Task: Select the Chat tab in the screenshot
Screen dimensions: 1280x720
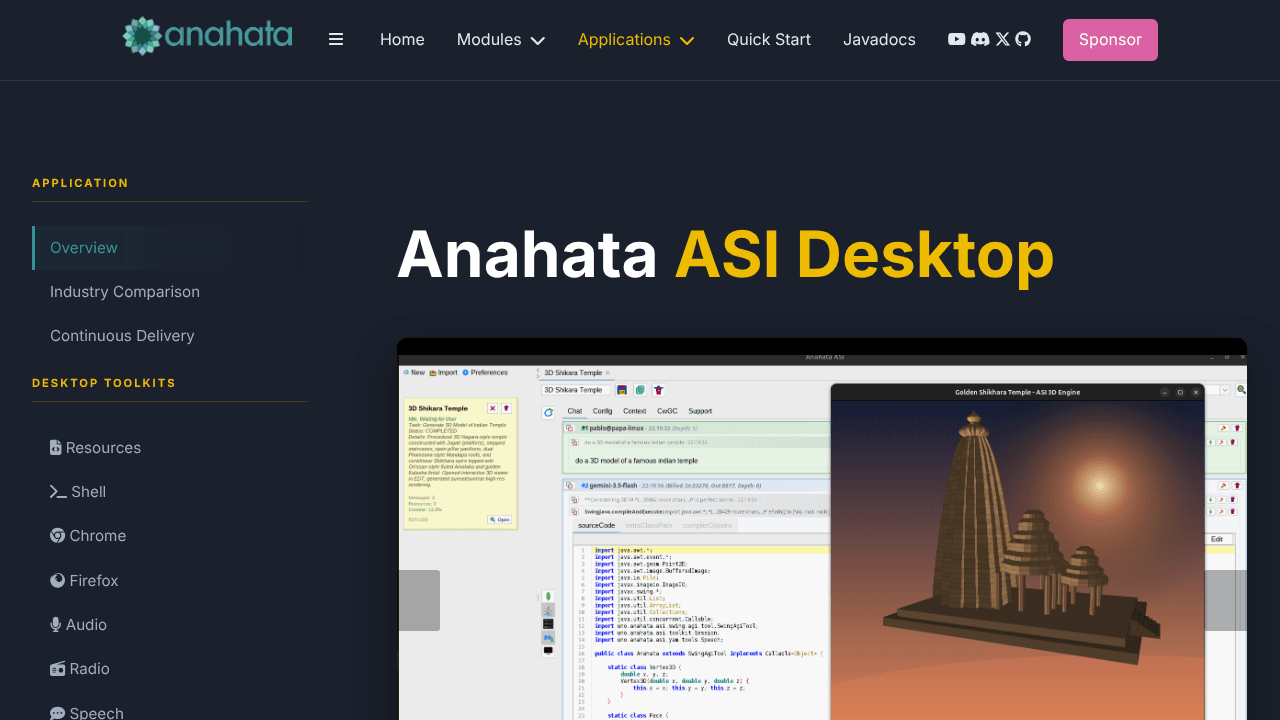Action: coord(575,411)
